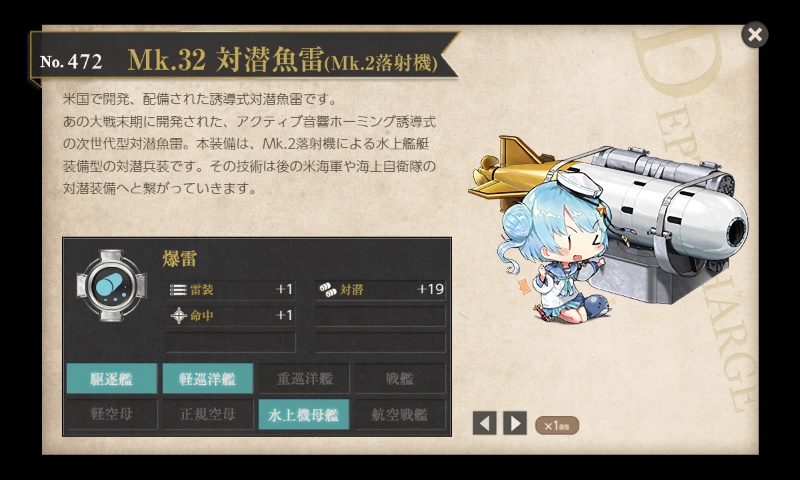Click the 航空戦艦 ship type tile
The height and width of the screenshot is (480, 800).
point(400,414)
